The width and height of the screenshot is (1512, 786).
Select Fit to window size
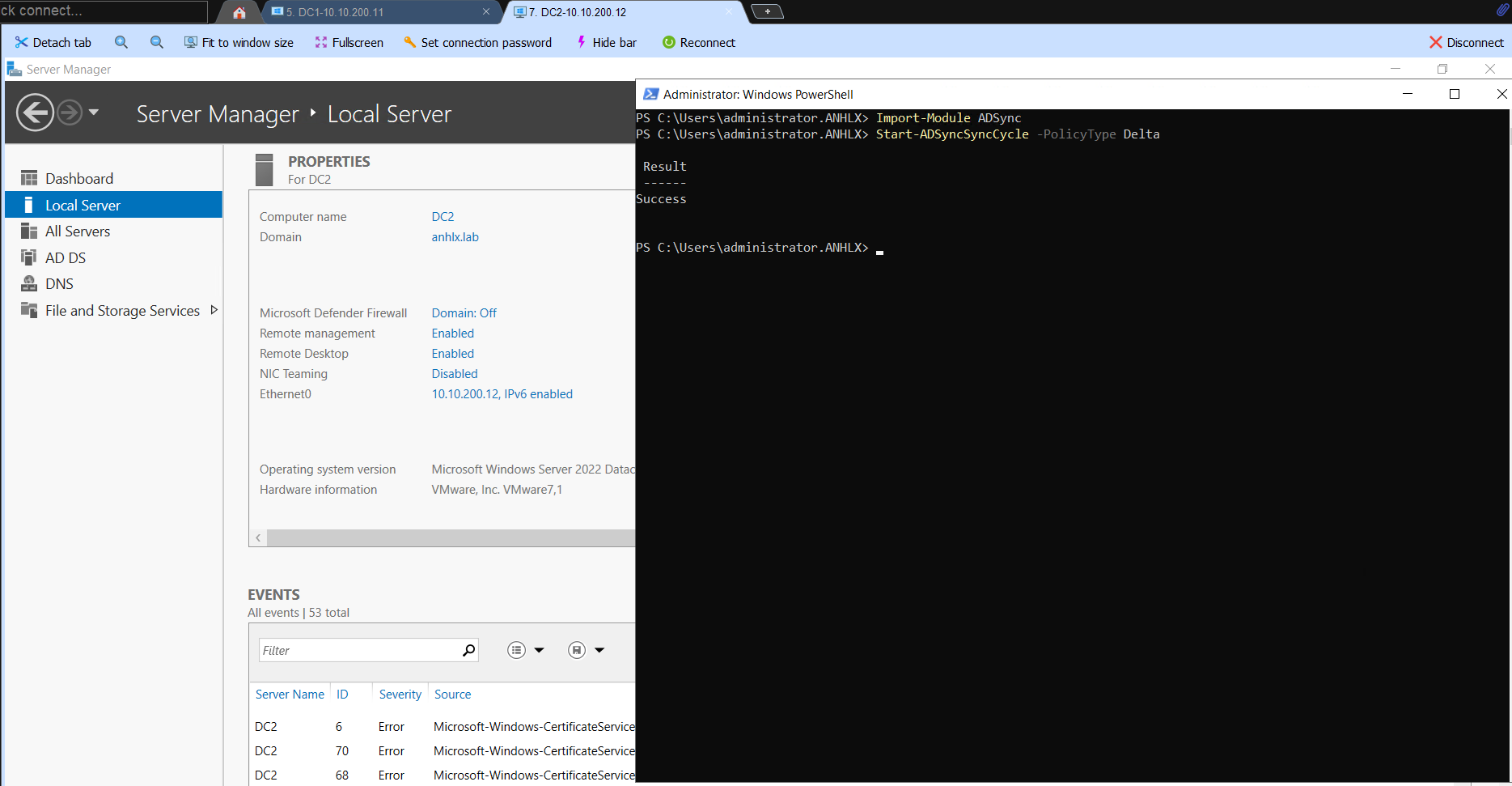click(x=239, y=42)
